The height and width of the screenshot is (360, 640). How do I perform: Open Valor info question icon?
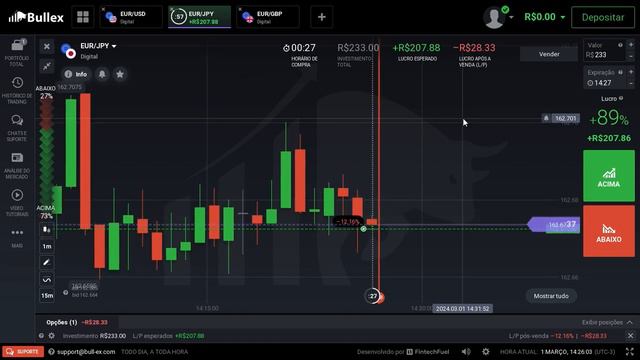pyautogui.click(x=620, y=45)
